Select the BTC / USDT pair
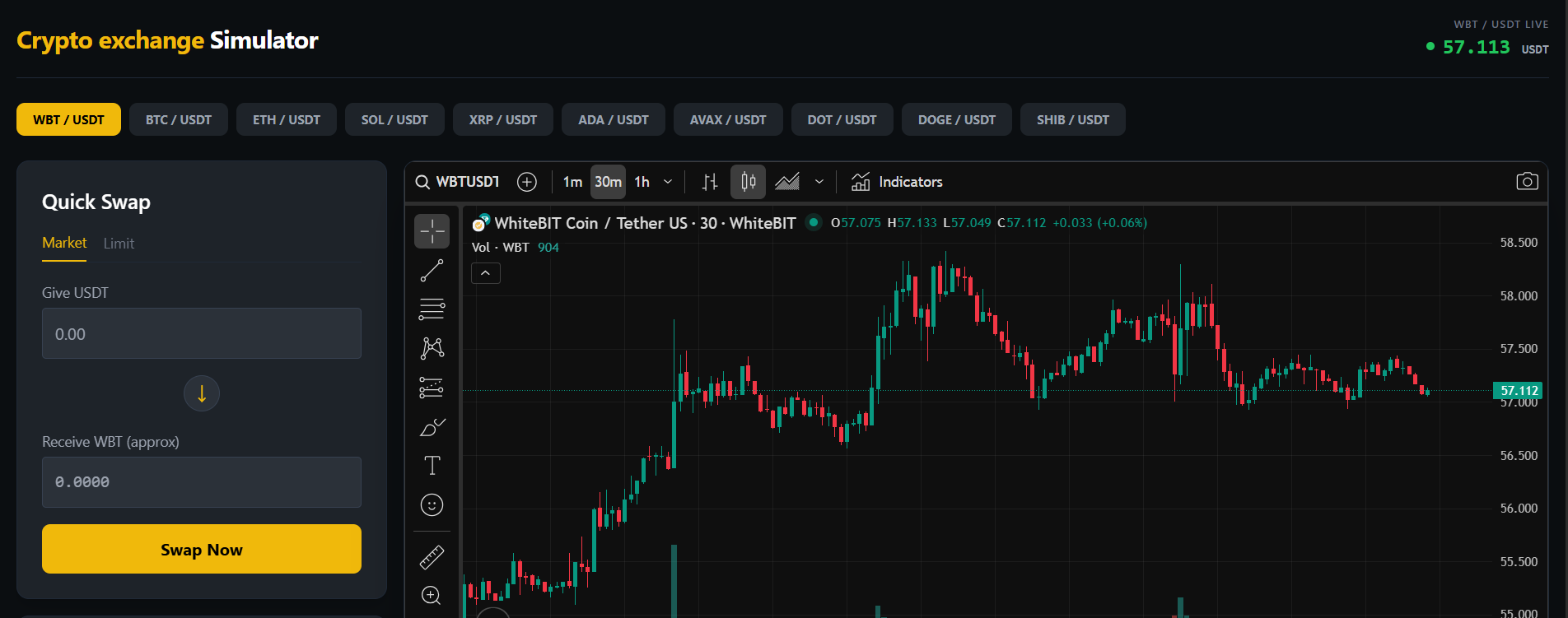1568x618 pixels. [179, 119]
